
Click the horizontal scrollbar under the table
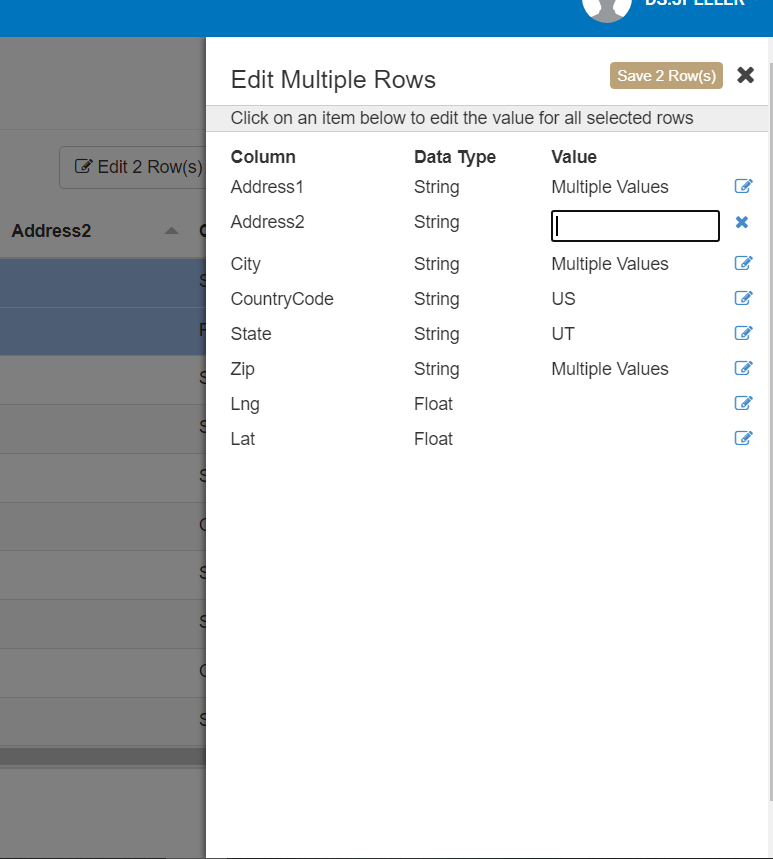102,757
